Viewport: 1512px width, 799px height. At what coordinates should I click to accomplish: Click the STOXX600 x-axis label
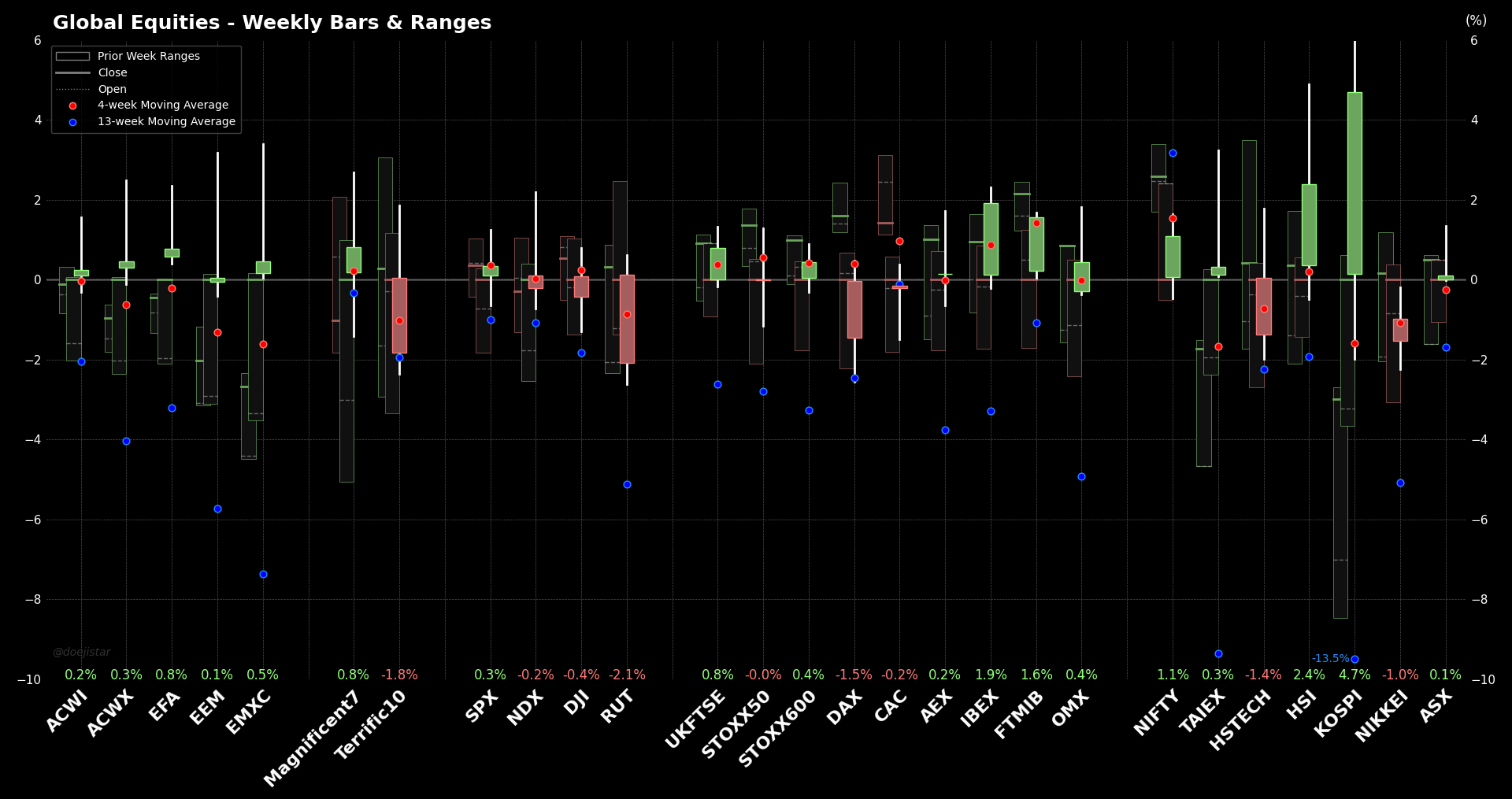(777, 728)
